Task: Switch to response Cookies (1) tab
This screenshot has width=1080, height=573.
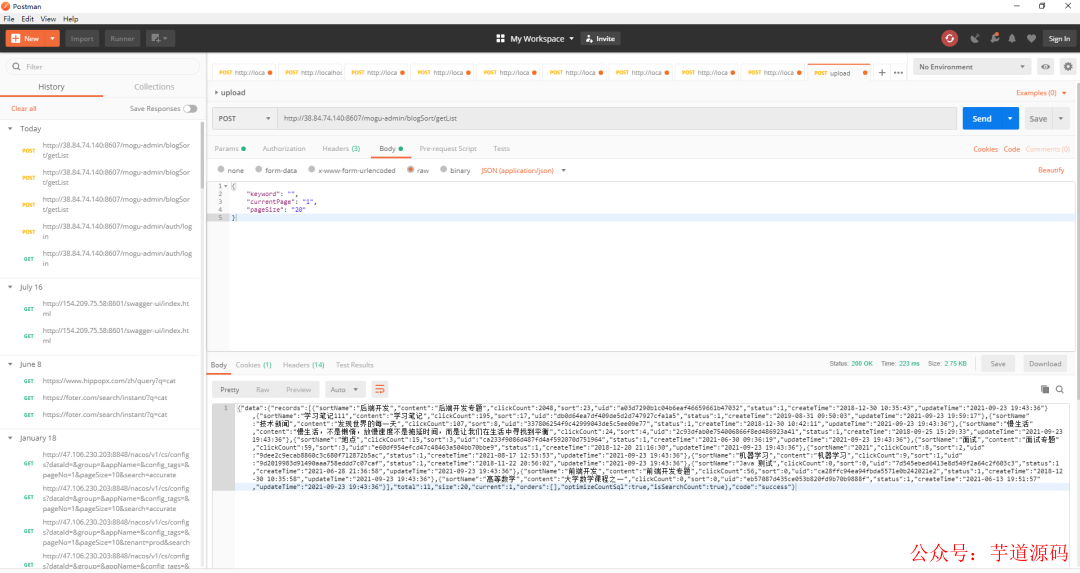Action: (x=253, y=365)
